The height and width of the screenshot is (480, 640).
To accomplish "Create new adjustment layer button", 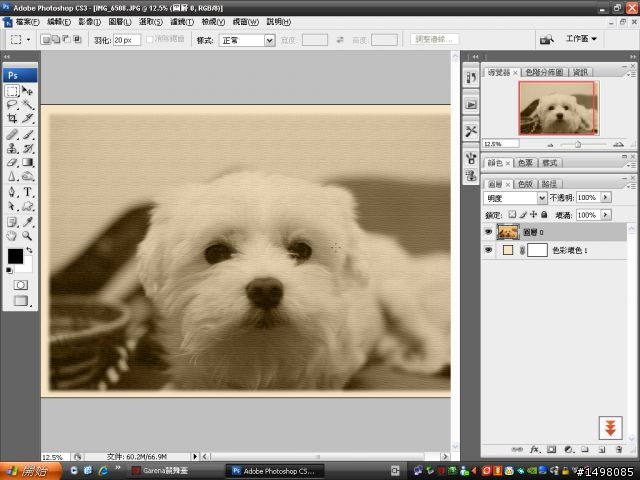I will (568, 450).
